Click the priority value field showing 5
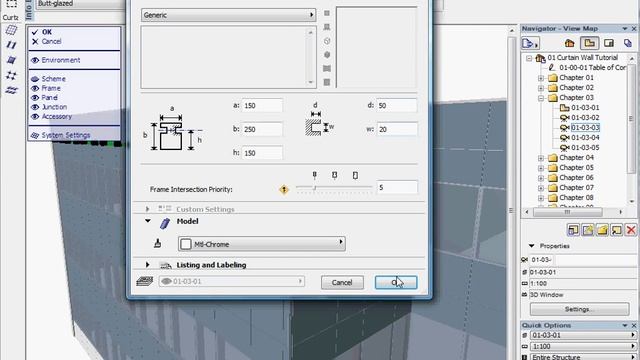 397,187
